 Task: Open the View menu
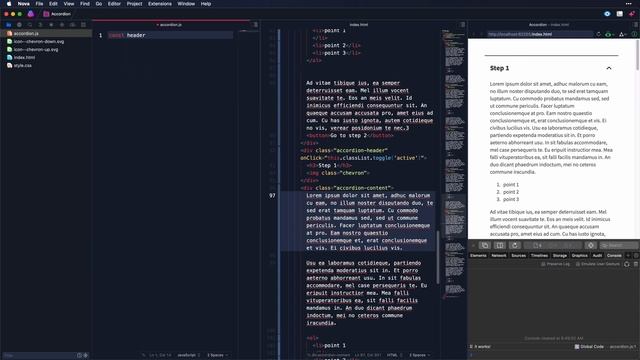(x=69, y=4)
